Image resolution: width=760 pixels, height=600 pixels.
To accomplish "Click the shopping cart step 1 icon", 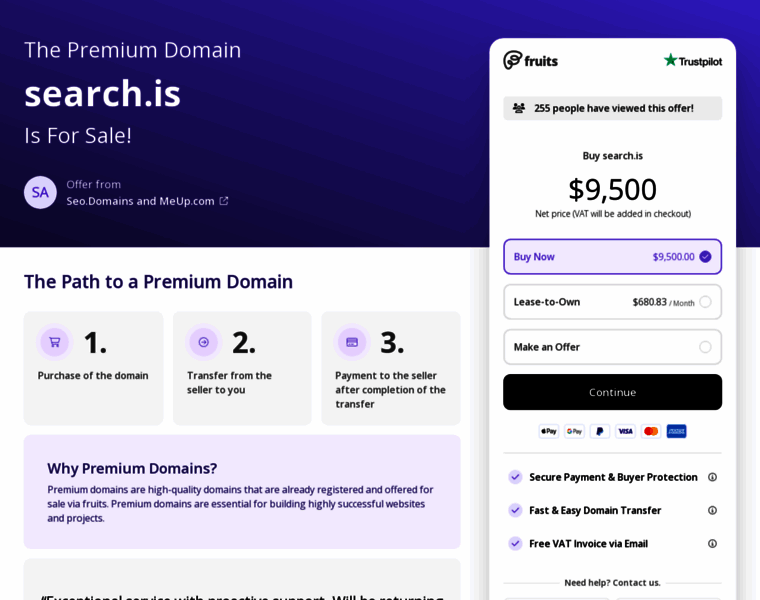I will (55, 342).
